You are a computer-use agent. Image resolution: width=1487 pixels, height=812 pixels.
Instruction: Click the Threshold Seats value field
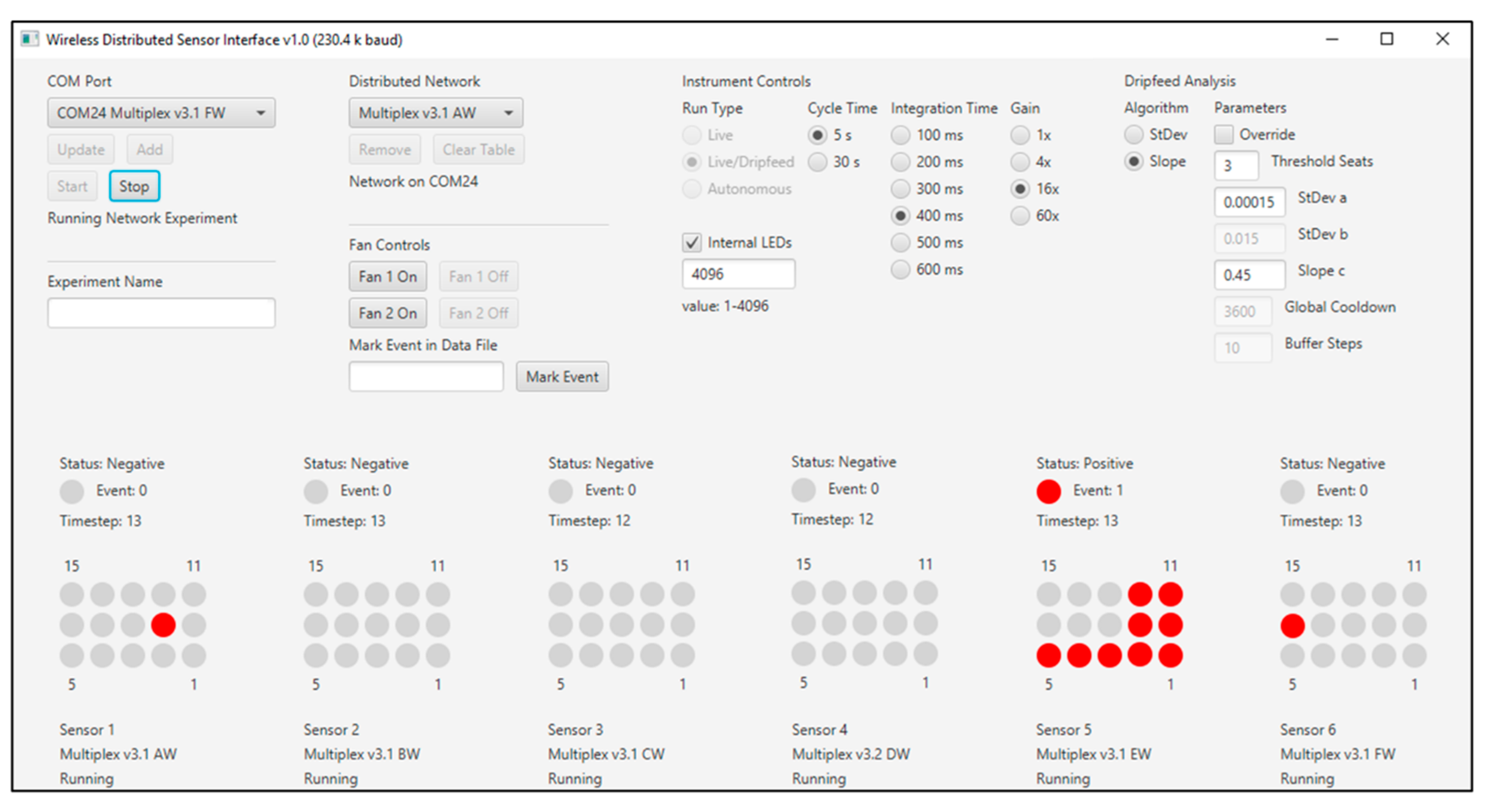point(1236,166)
